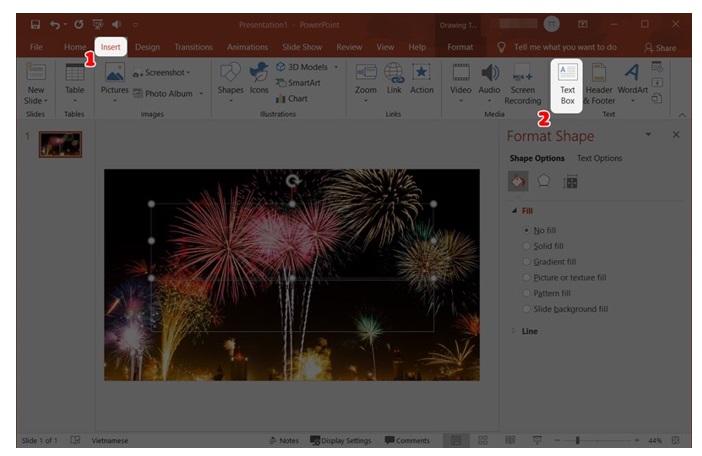The image size is (702, 456).
Task: Click the Chart icon
Action: (x=296, y=98)
